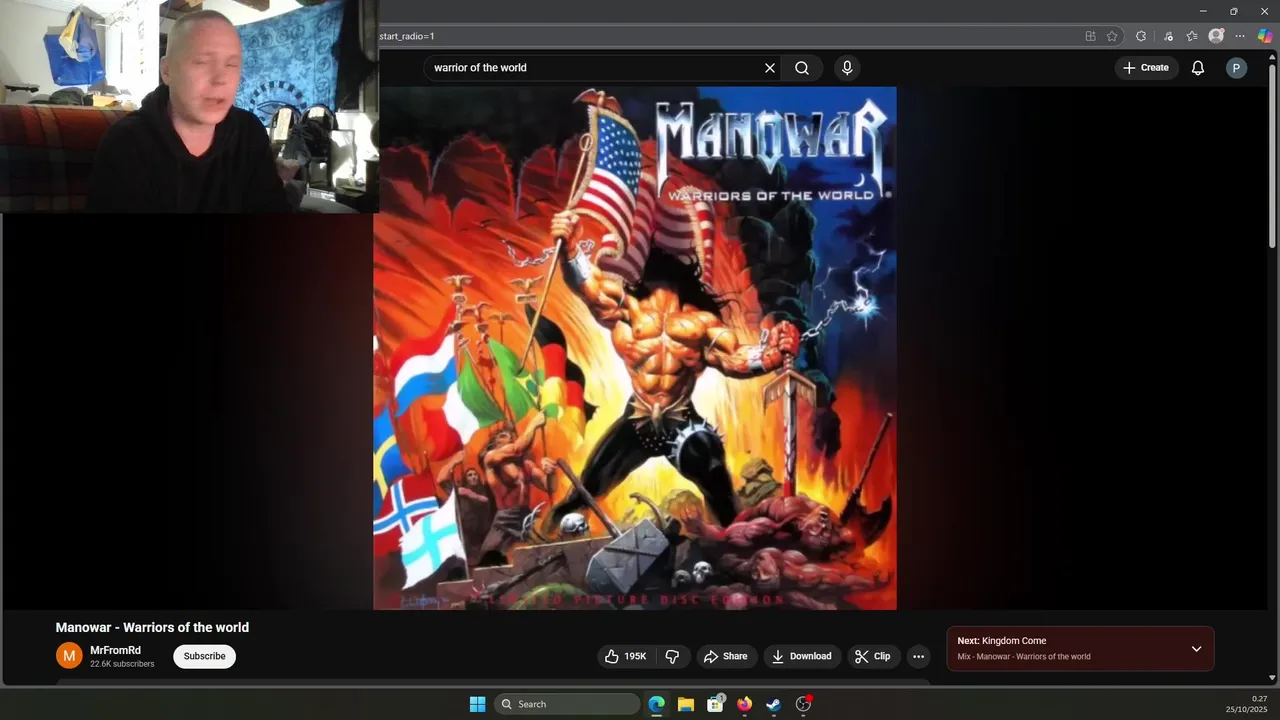Click the Manowar album art video player

pos(635,348)
